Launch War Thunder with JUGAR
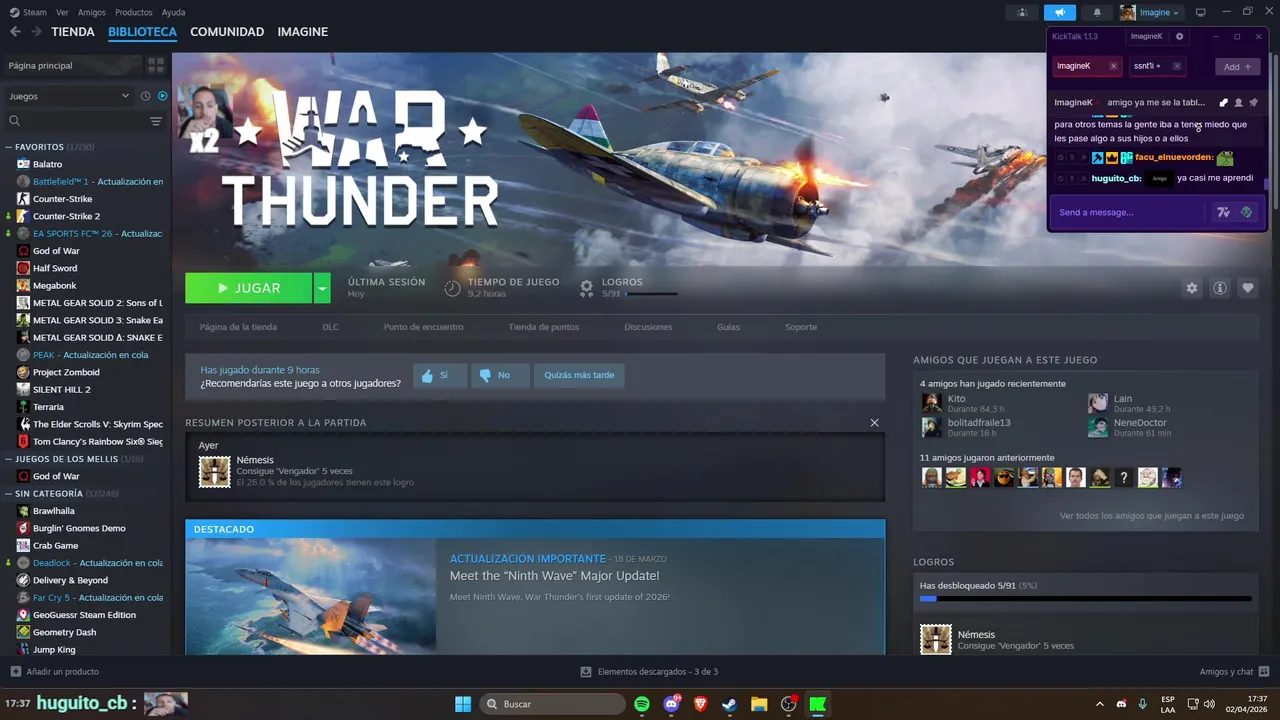The height and width of the screenshot is (720, 1280). coord(249,288)
